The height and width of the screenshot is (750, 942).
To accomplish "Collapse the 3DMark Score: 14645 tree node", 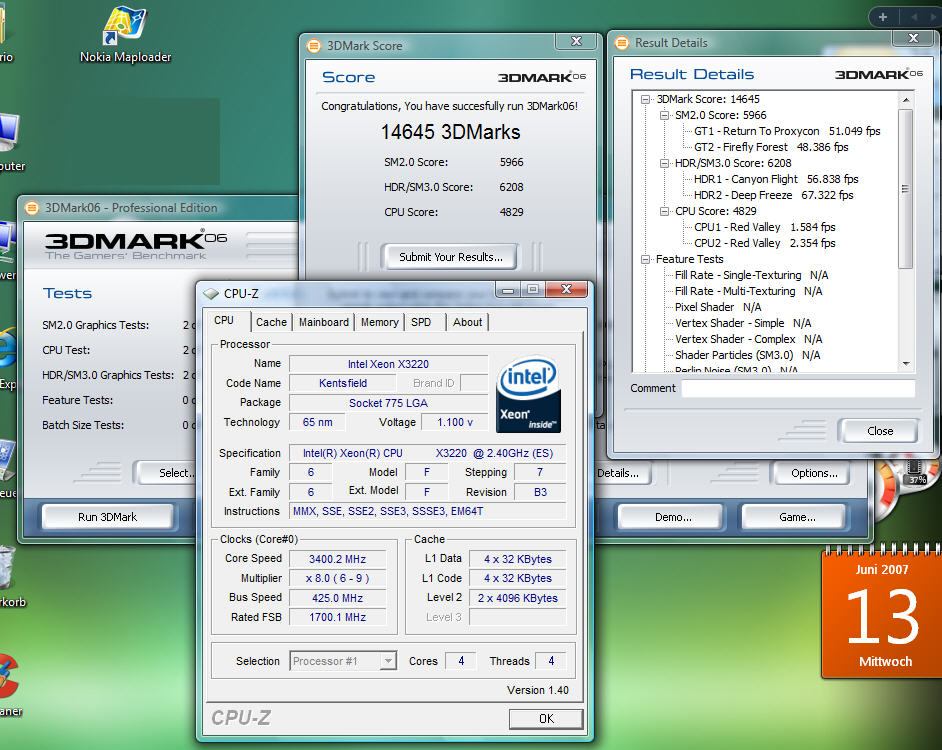I will tap(645, 99).
